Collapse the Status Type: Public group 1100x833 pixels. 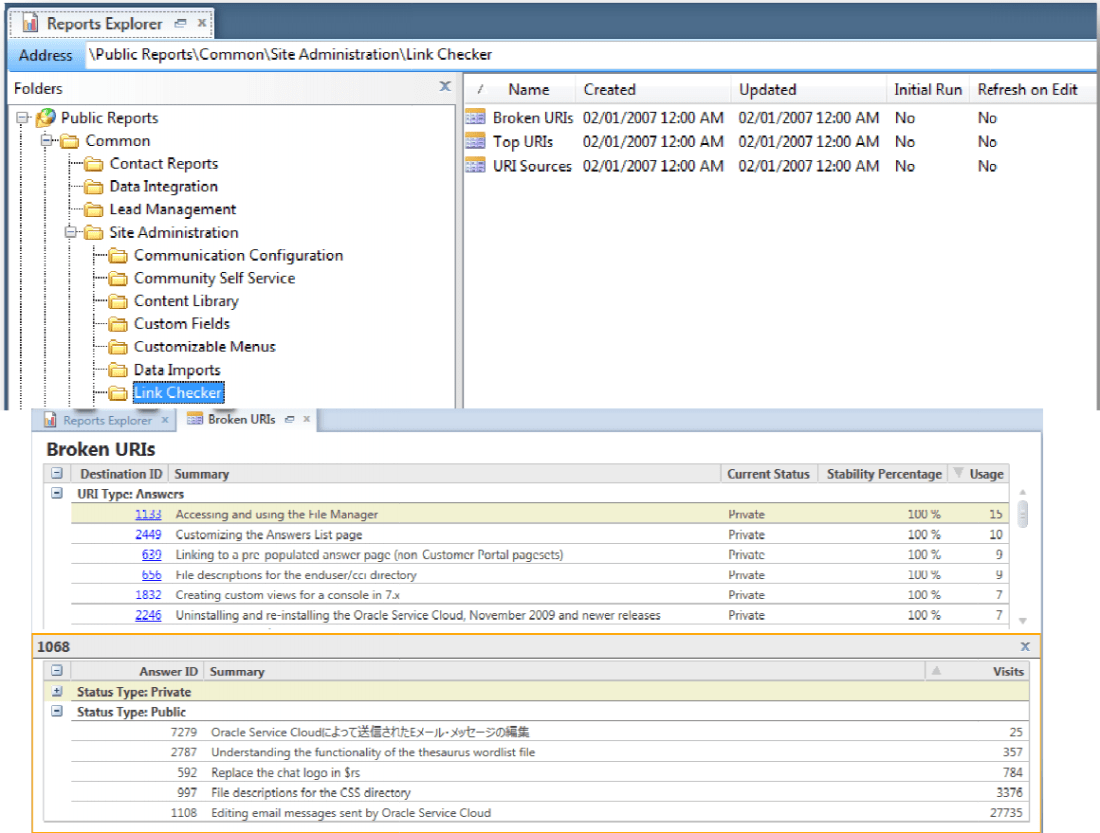coord(59,712)
